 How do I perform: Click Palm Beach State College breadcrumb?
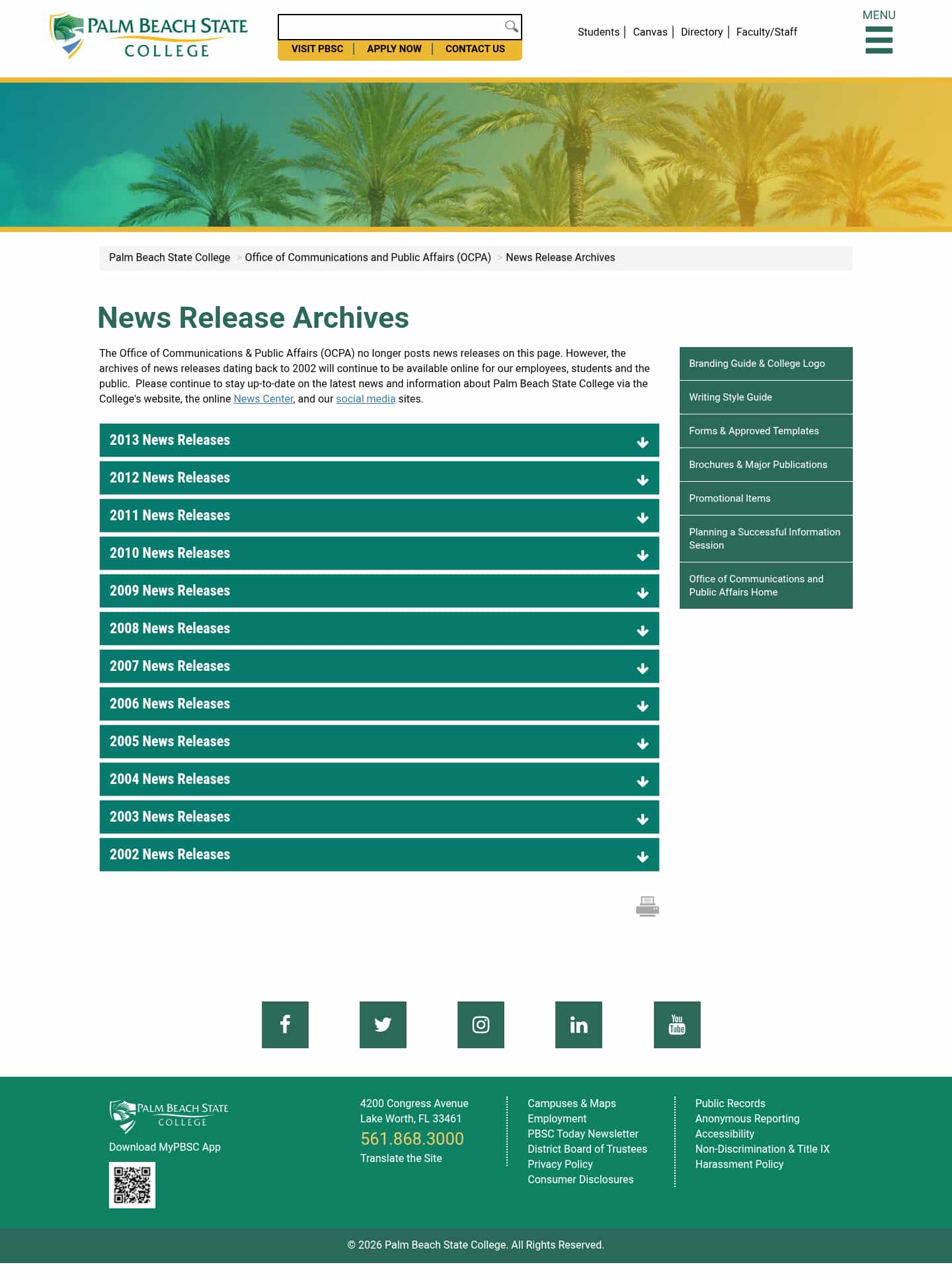pyautogui.click(x=169, y=258)
